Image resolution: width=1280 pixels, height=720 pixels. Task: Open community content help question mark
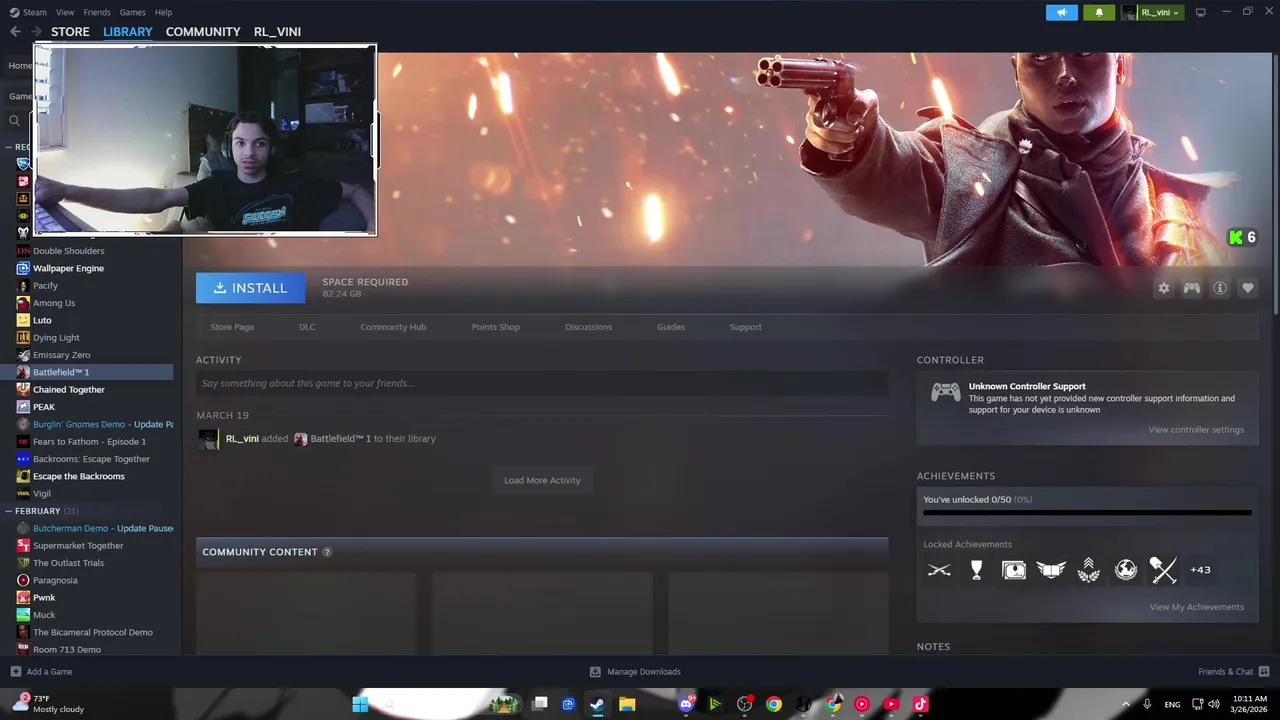(327, 552)
